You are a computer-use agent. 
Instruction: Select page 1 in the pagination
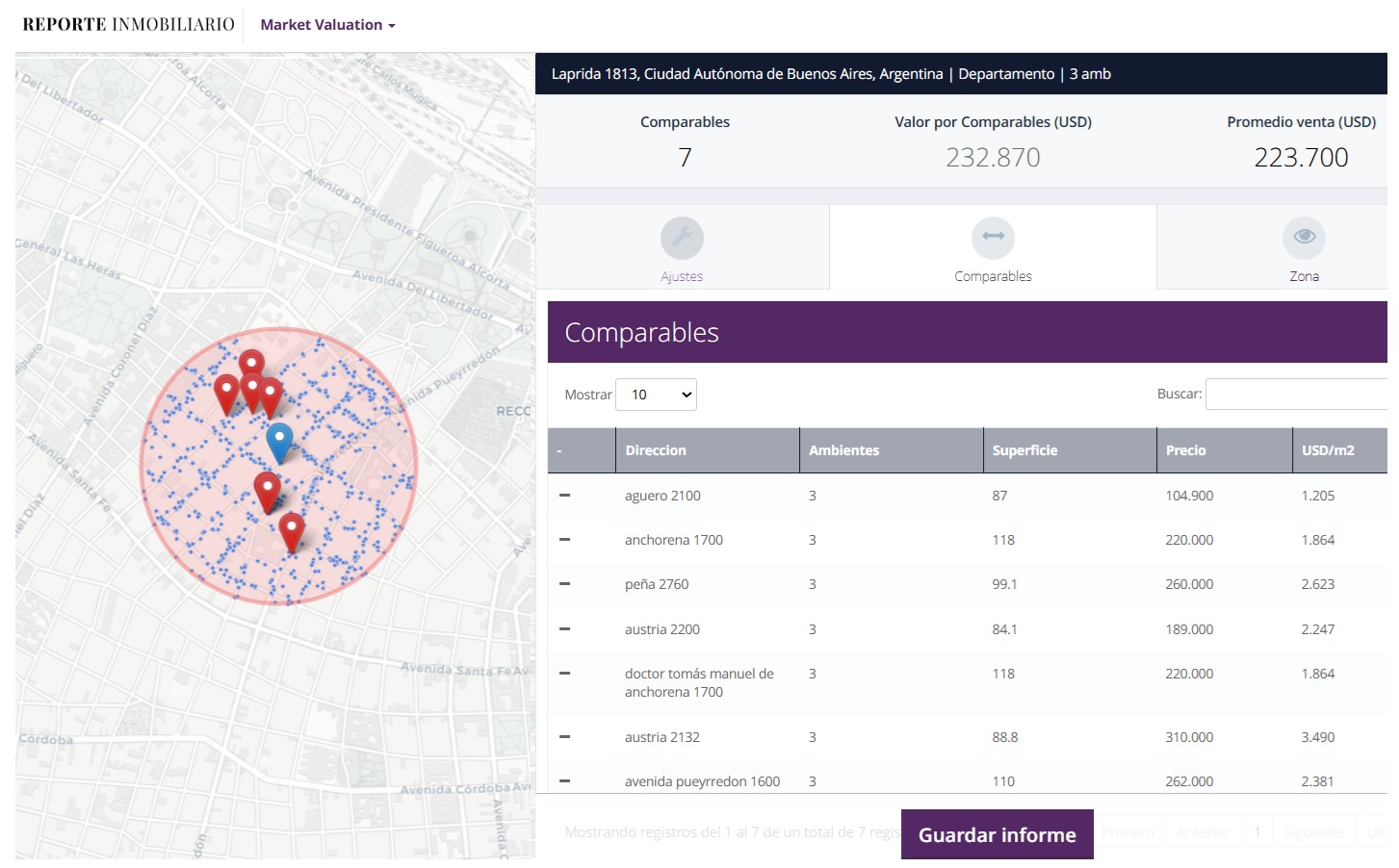[x=1257, y=832]
